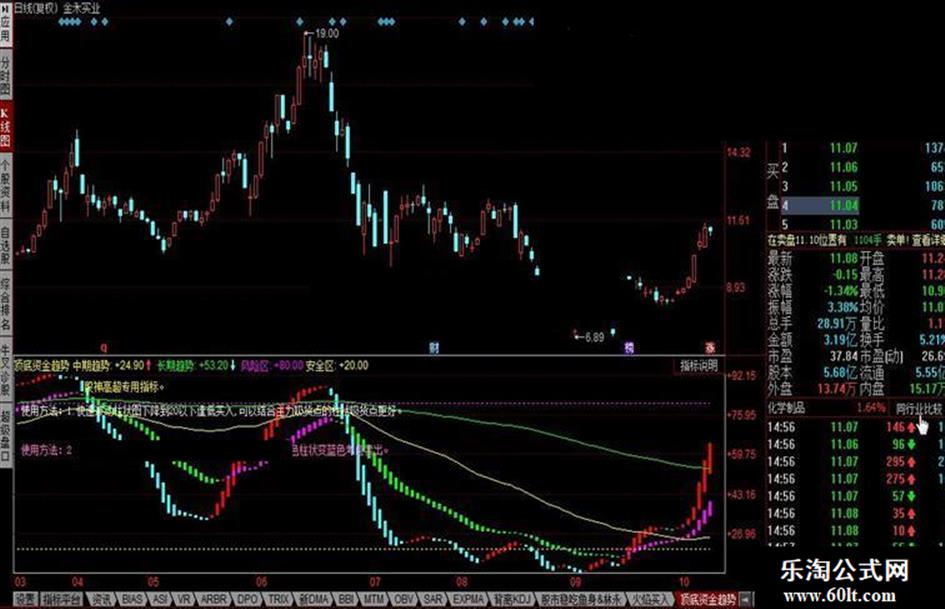945x609 pixels.
Task: Select the DPO indicator tab
Action: 247,599
